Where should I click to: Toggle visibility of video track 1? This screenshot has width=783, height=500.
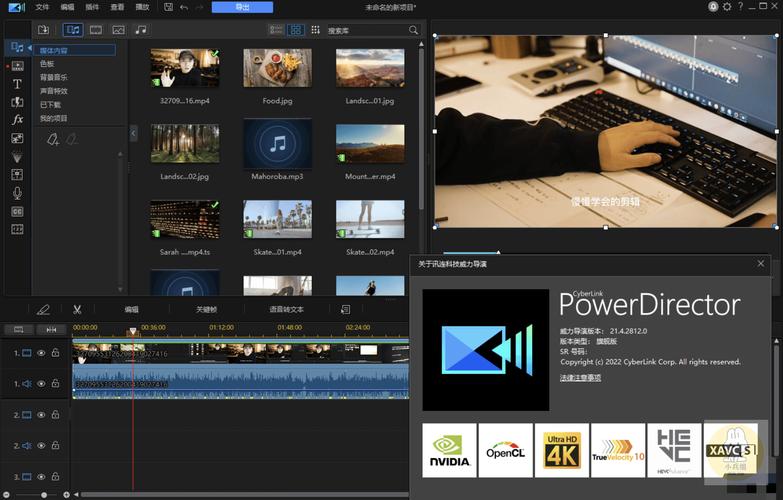tap(41, 353)
